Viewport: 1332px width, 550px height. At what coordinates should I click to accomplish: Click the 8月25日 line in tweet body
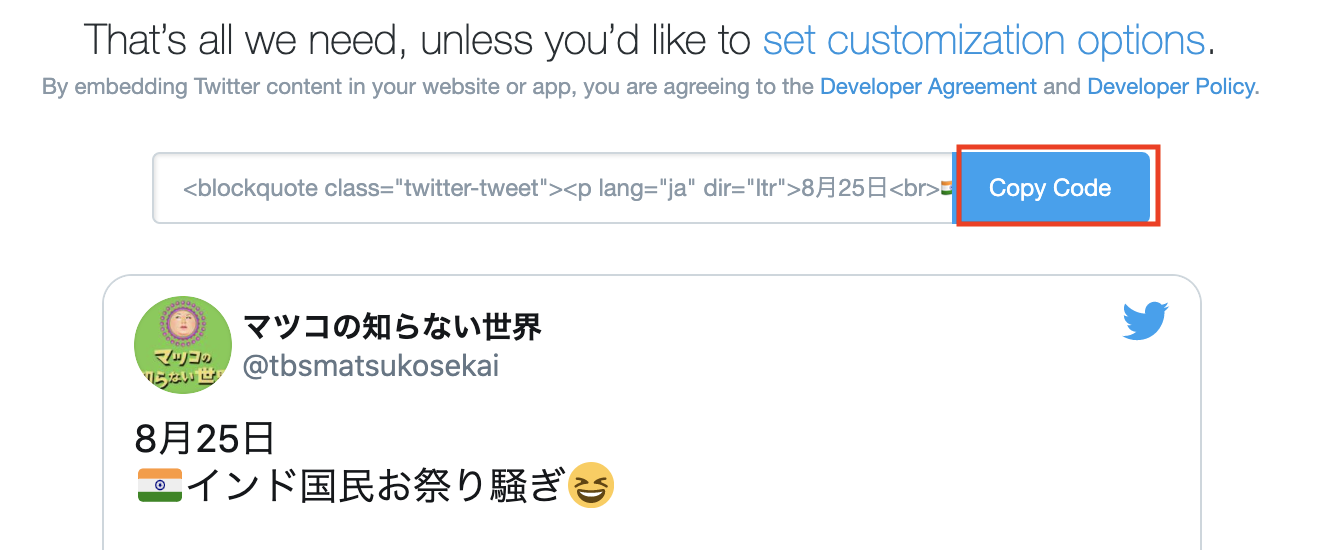click(205, 438)
